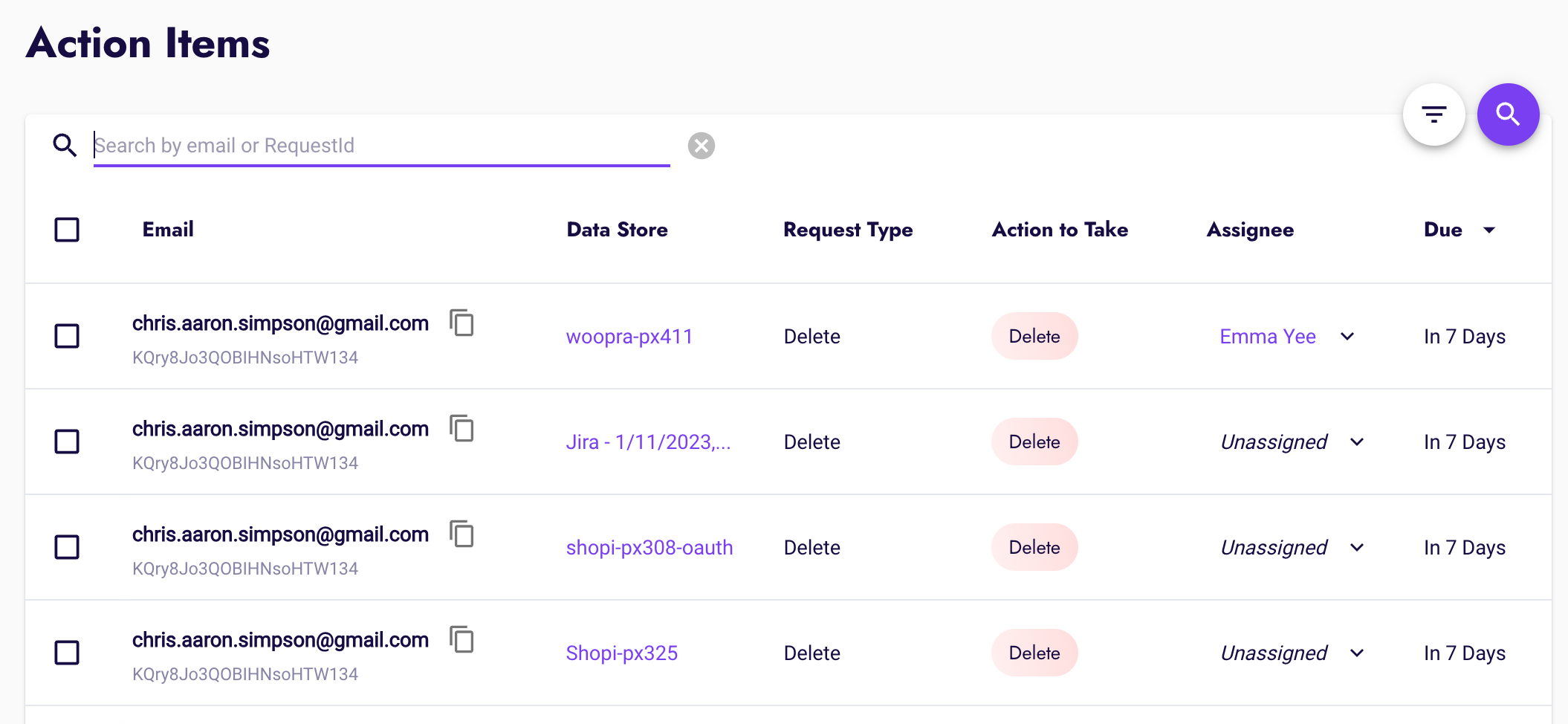This screenshot has width=1568, height=724.
Task: Sort by the Due column arrow
Action: [x=1489, y=230]
